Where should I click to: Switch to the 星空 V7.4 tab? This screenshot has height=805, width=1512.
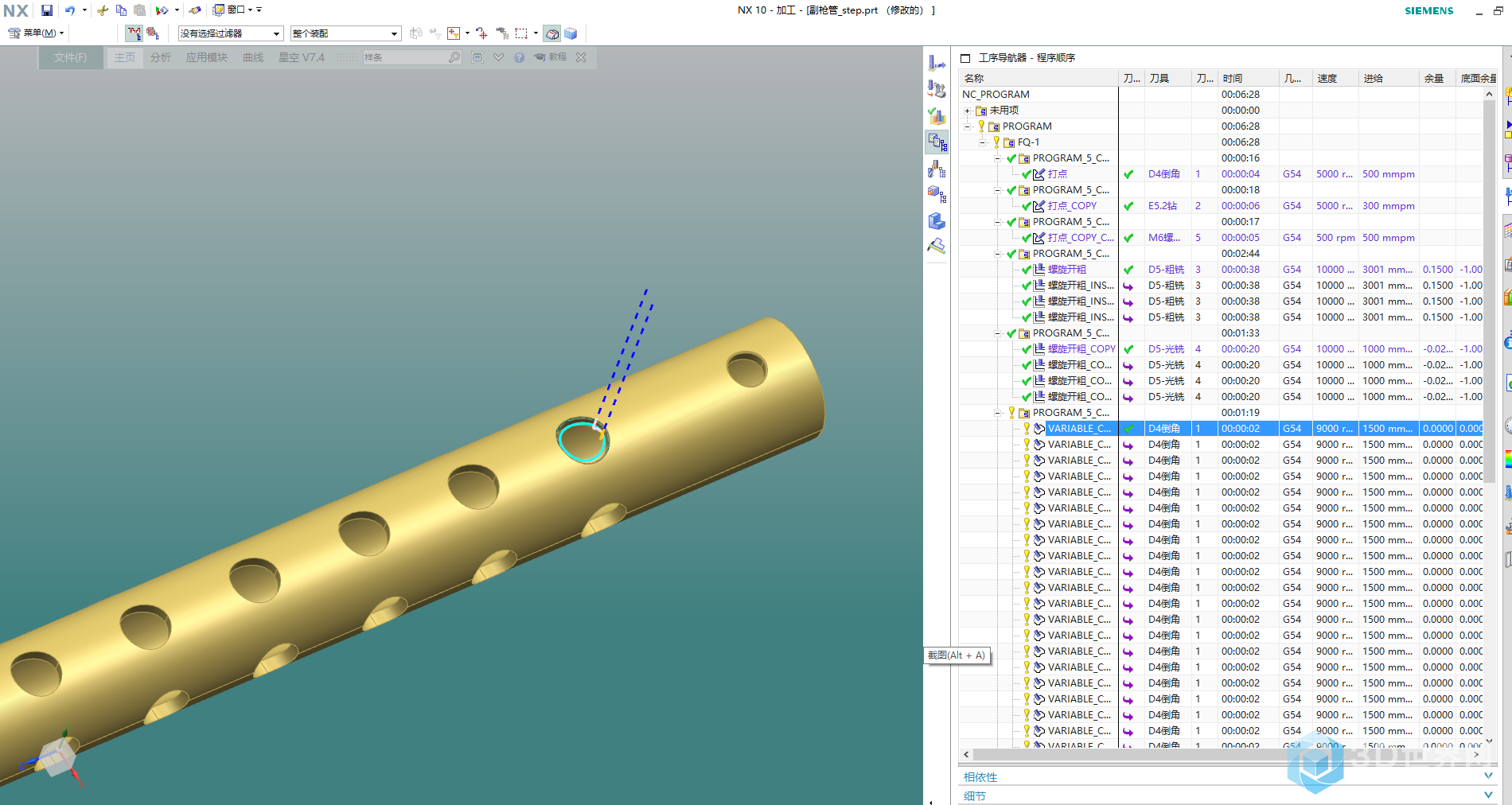tap(302, 57)
